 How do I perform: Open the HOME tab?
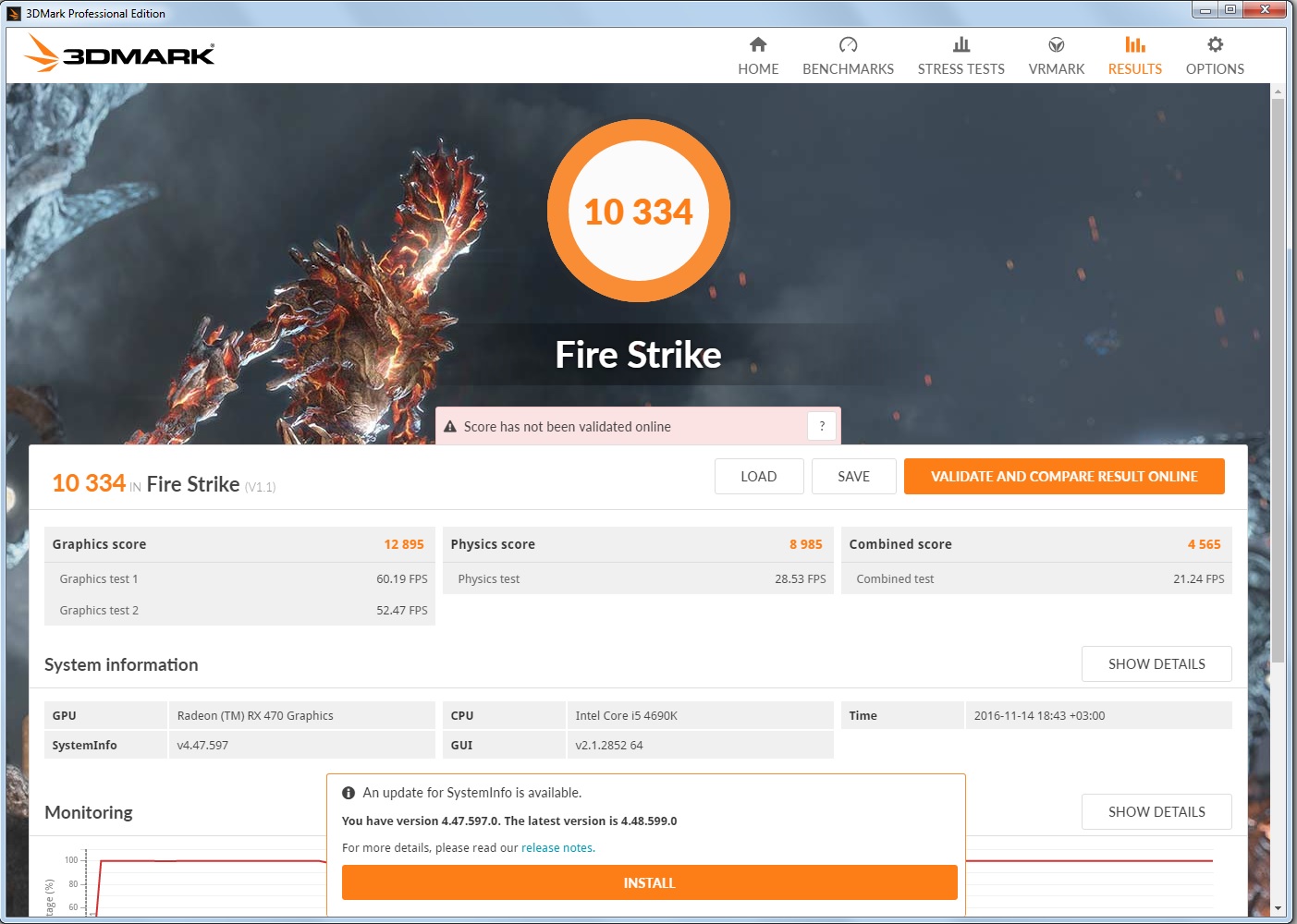(x=758, y=55)
